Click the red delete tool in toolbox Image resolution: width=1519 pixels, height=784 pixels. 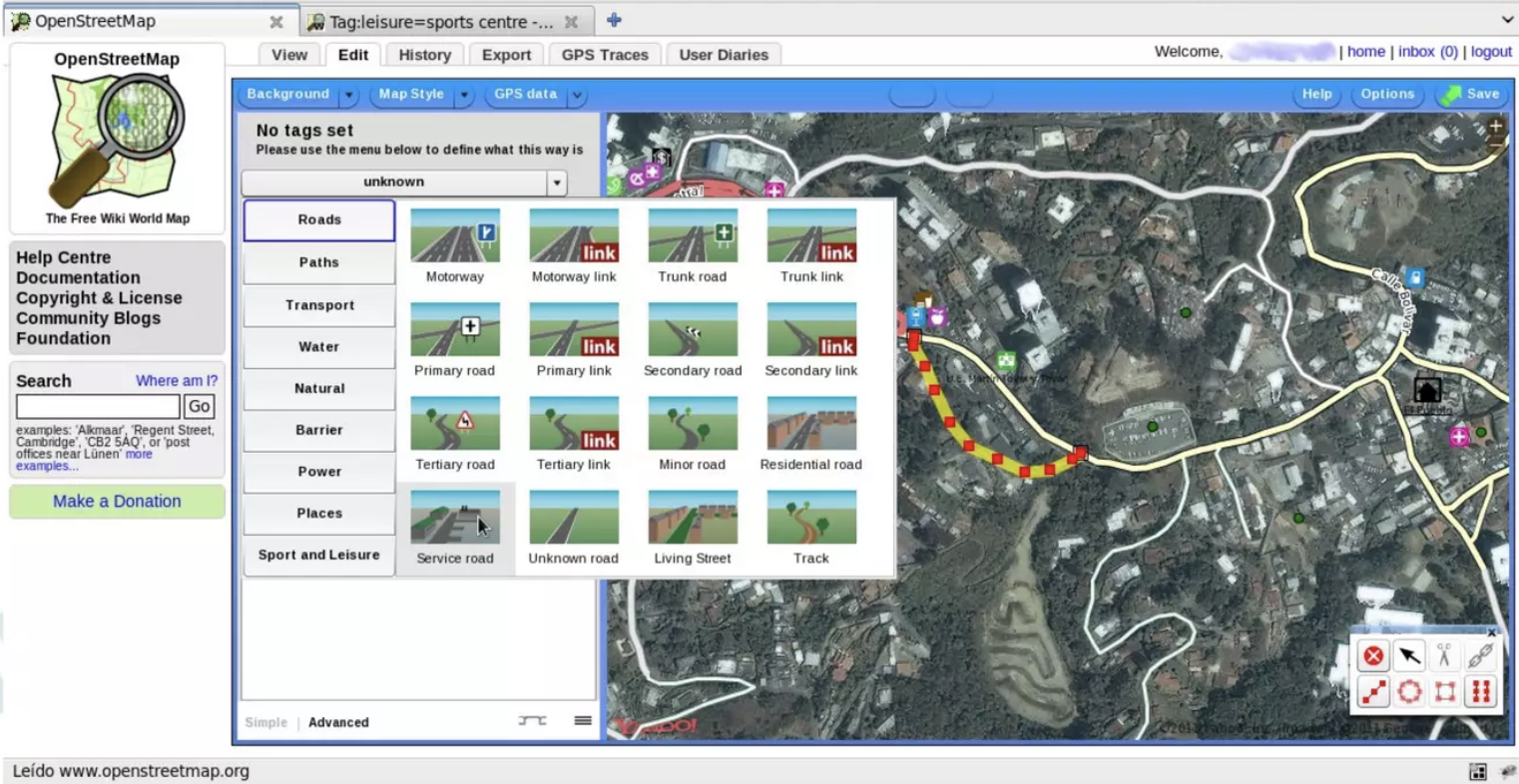point(1373,655)
